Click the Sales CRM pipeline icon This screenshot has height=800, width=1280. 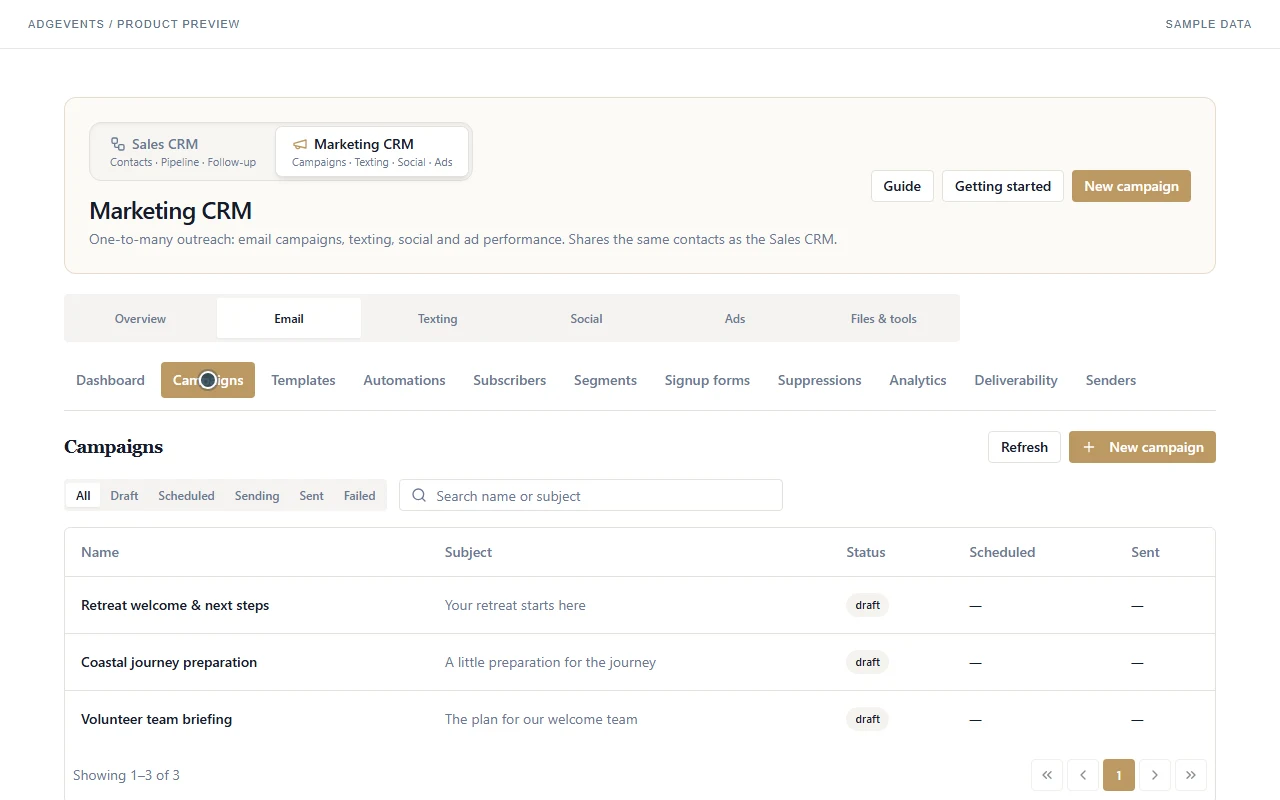point(118,144)
